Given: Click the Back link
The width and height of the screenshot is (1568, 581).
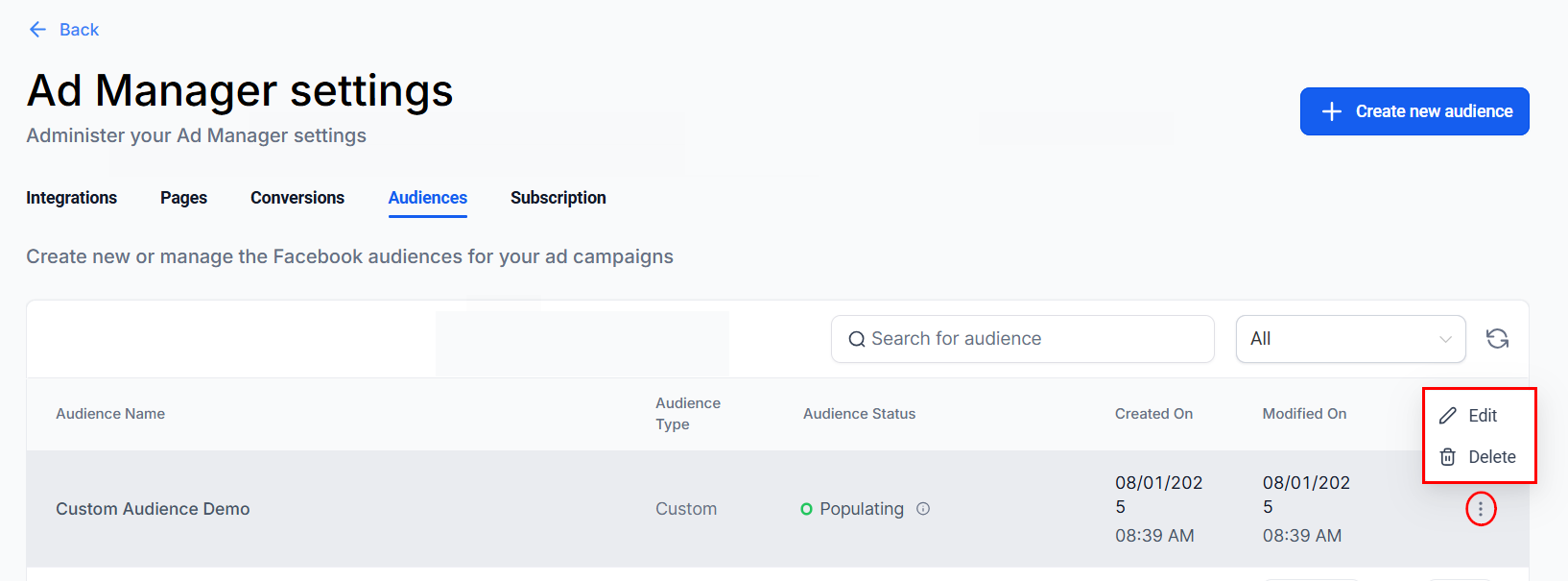Looking at the screenshot, I should pyautogui.click(x=79, y=30).
